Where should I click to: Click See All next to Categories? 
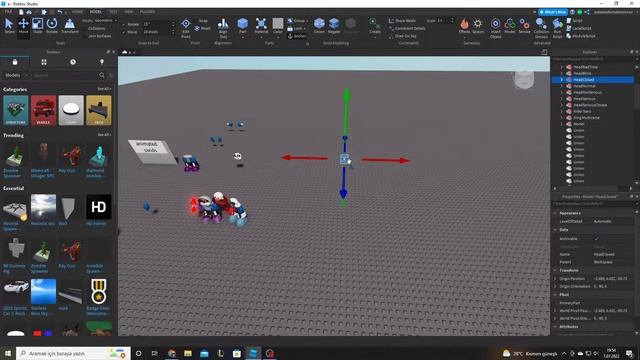coord(104,89)
